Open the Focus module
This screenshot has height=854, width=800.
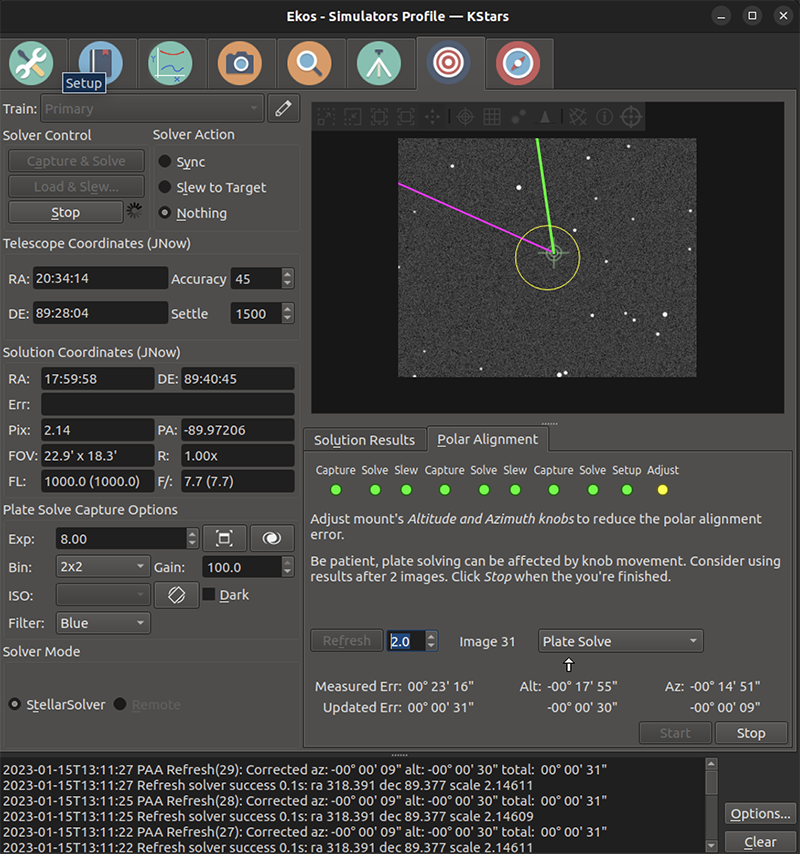click(x=310, y=62)
